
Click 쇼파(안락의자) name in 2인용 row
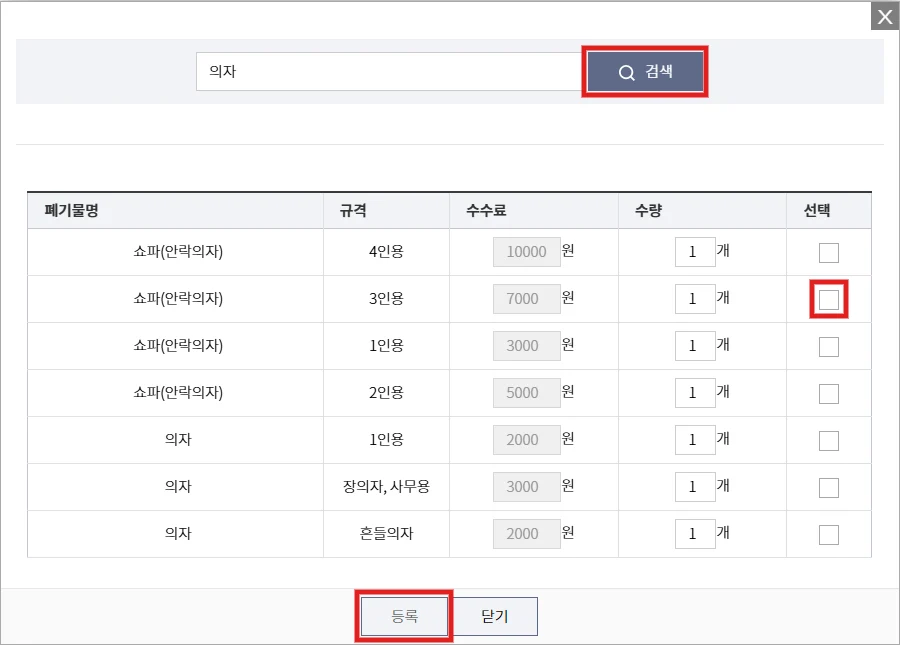[178, 393]
